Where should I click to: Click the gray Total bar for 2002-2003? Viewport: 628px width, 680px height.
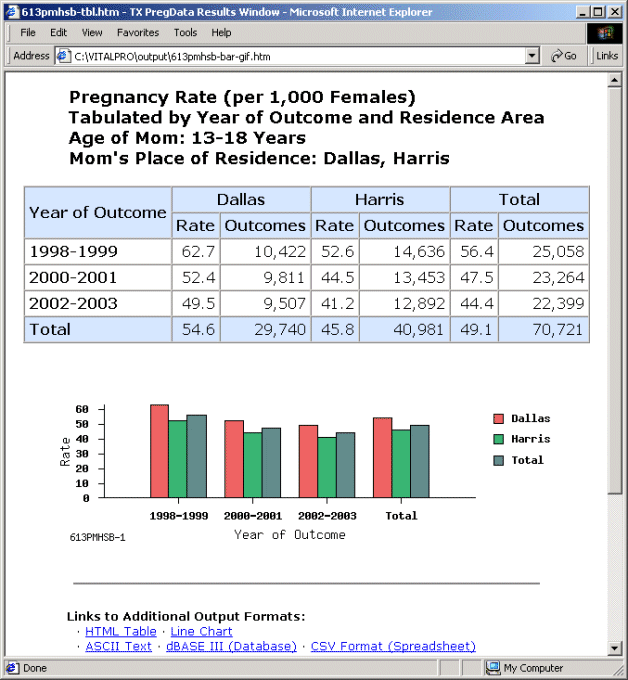pyautogui.click(x=345, y=465)
